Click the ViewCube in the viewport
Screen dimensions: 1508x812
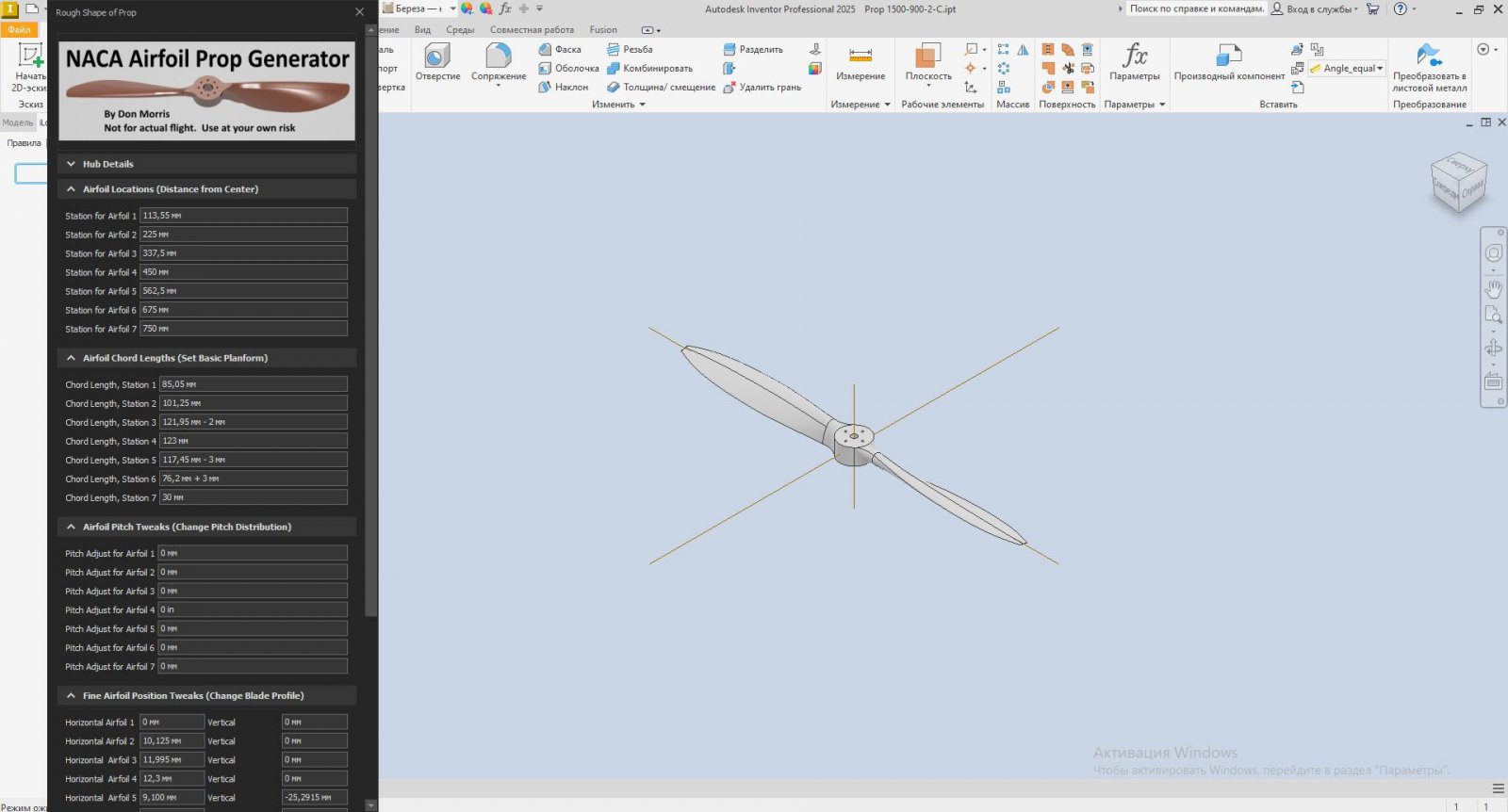click(x=1458, y=183)
